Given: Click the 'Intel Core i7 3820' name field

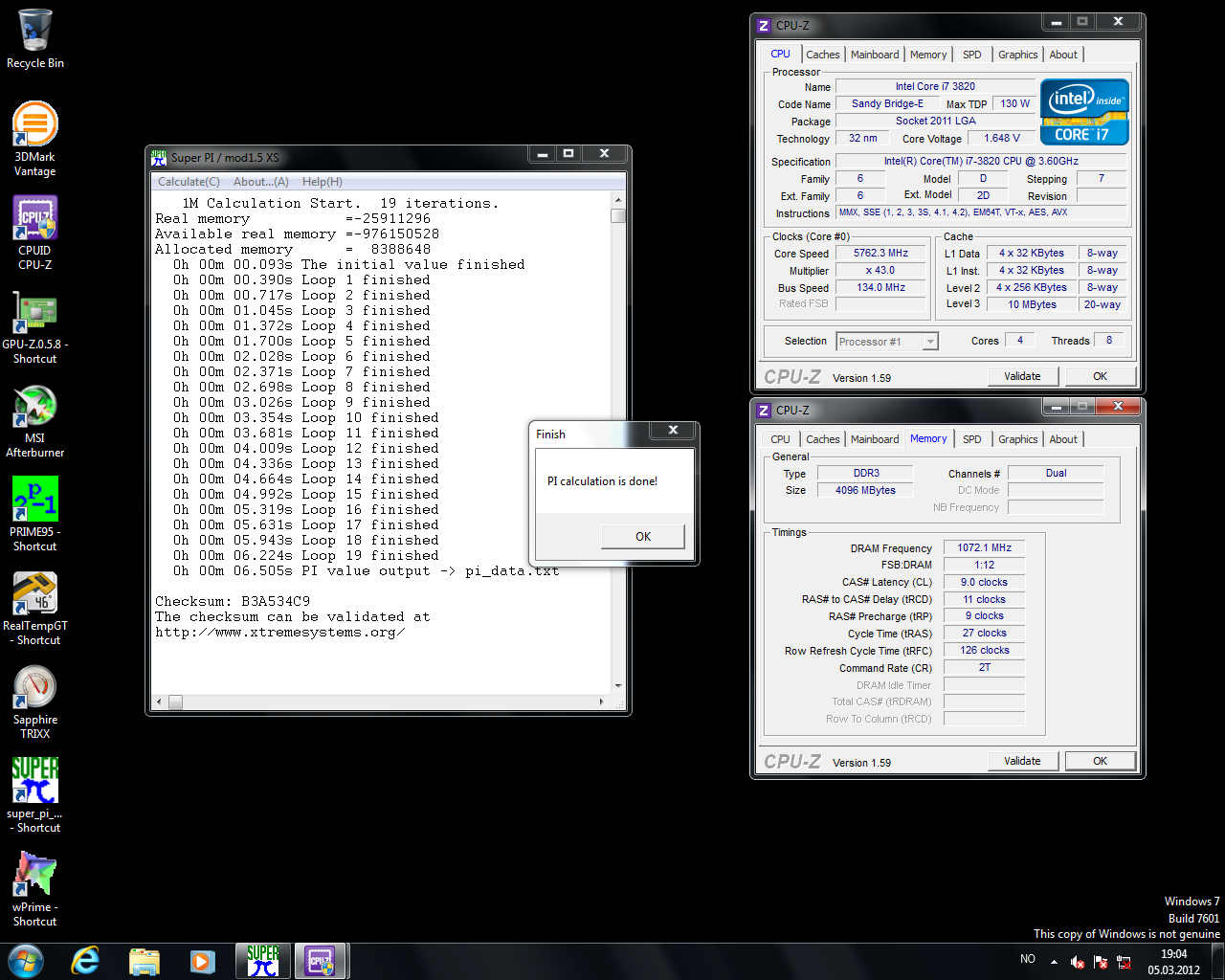Looking at the screenshot, I should [935, 86].
